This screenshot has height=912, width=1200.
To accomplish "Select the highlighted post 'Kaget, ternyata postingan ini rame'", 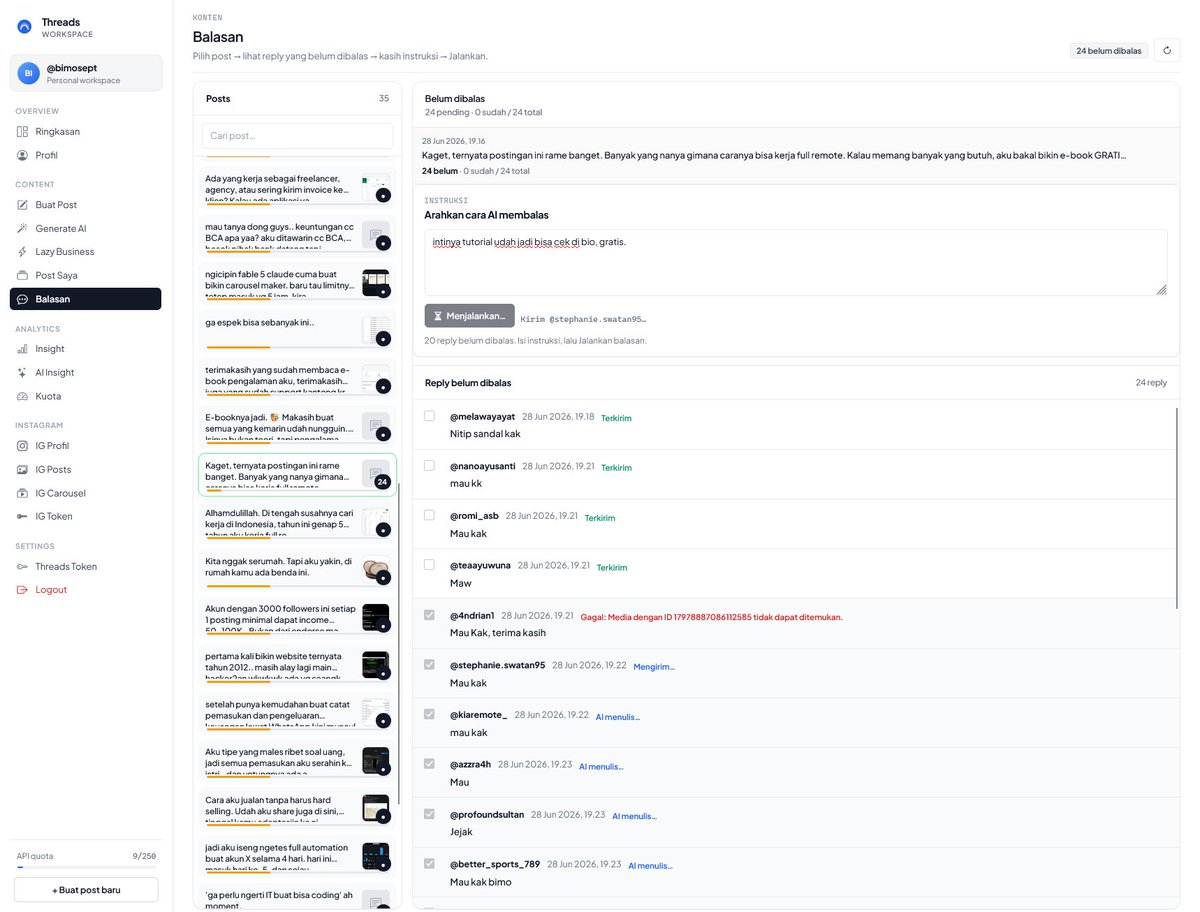I will coord(296,474).
